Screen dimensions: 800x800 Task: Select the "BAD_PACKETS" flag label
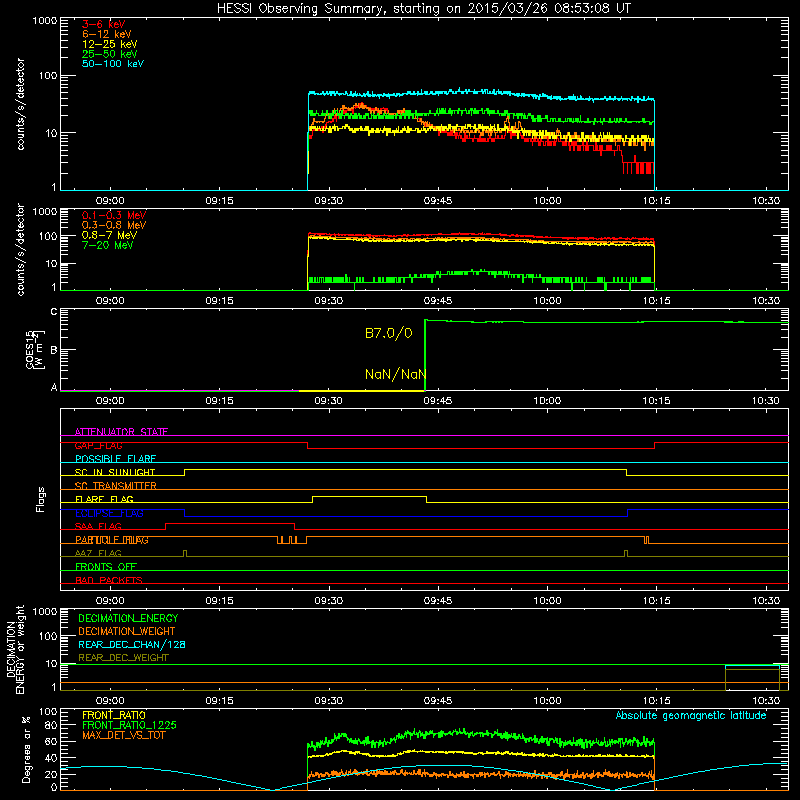(109, 580)
